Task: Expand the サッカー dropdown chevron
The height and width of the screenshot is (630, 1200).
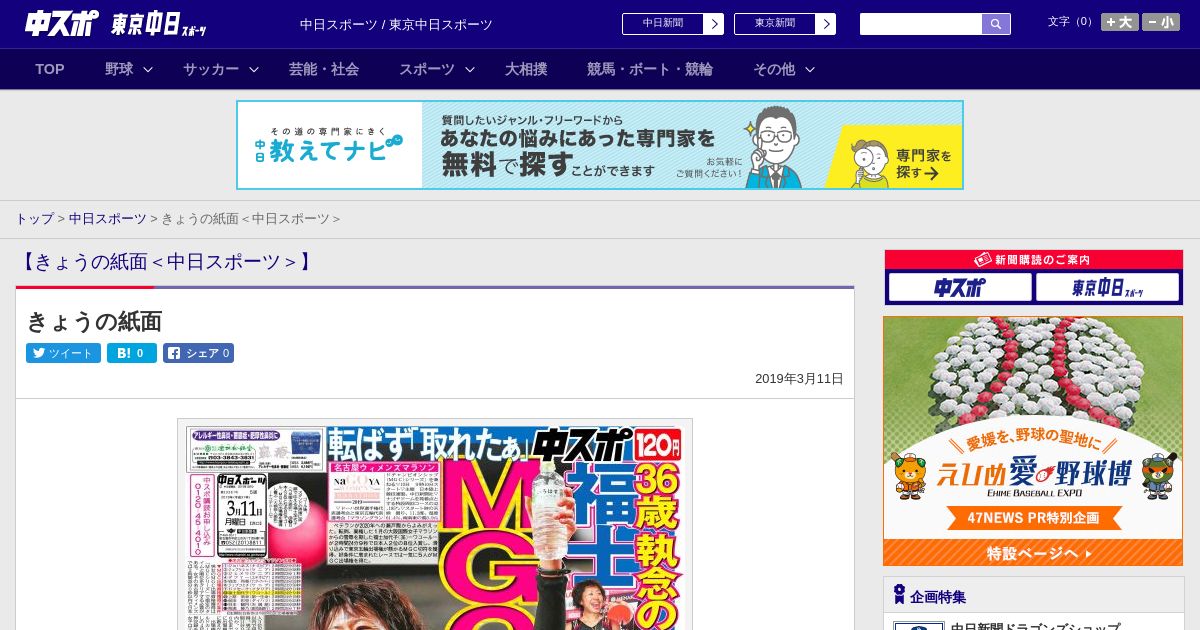Action: point(254,69)
